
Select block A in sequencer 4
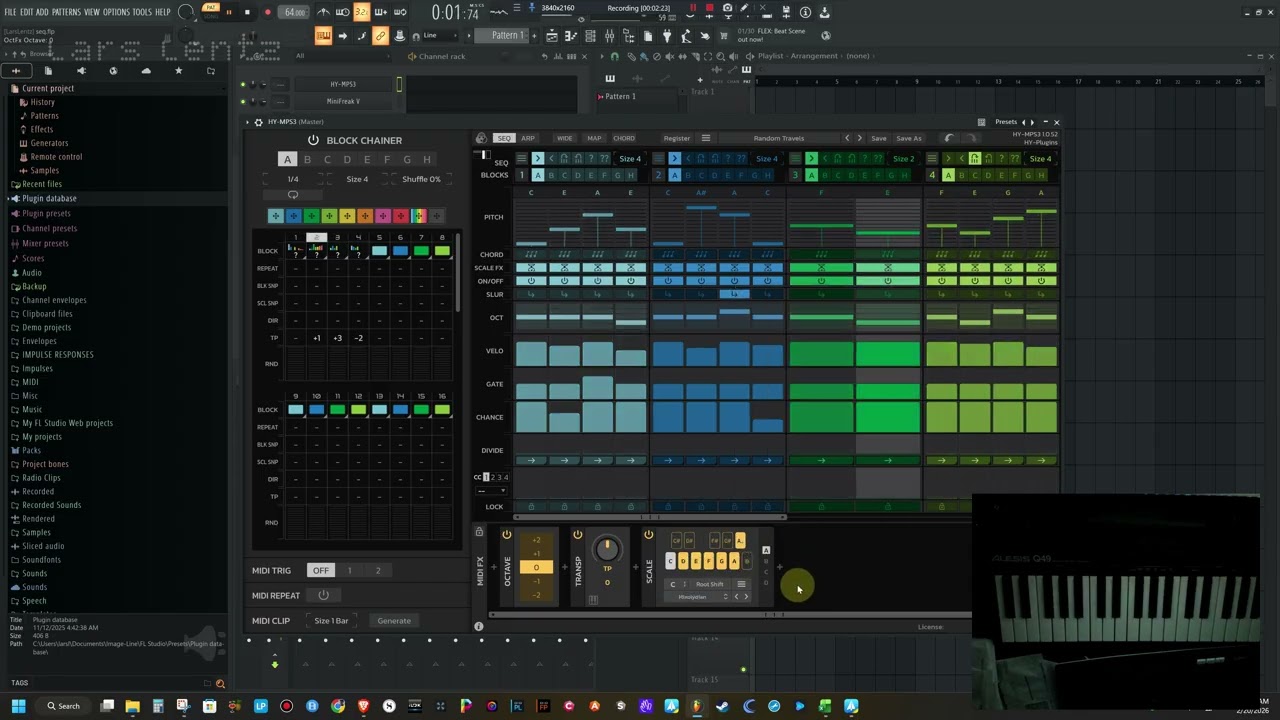pos(948,175)
